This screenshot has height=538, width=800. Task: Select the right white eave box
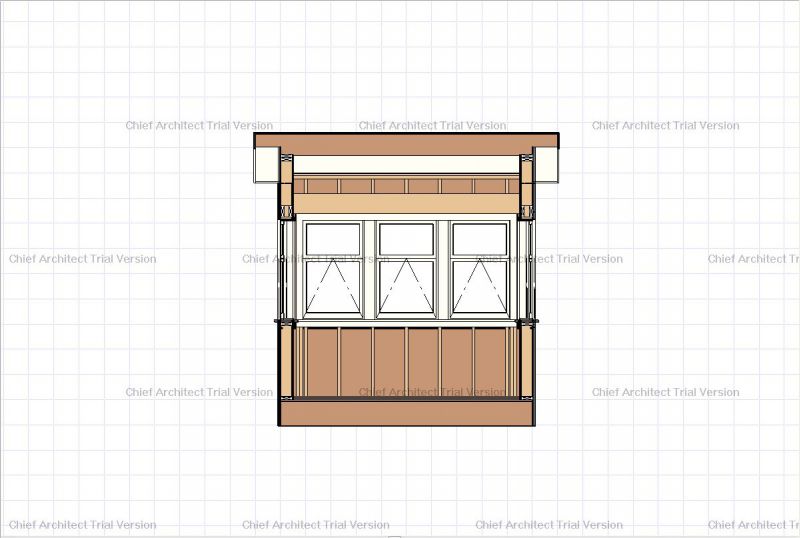546,164
